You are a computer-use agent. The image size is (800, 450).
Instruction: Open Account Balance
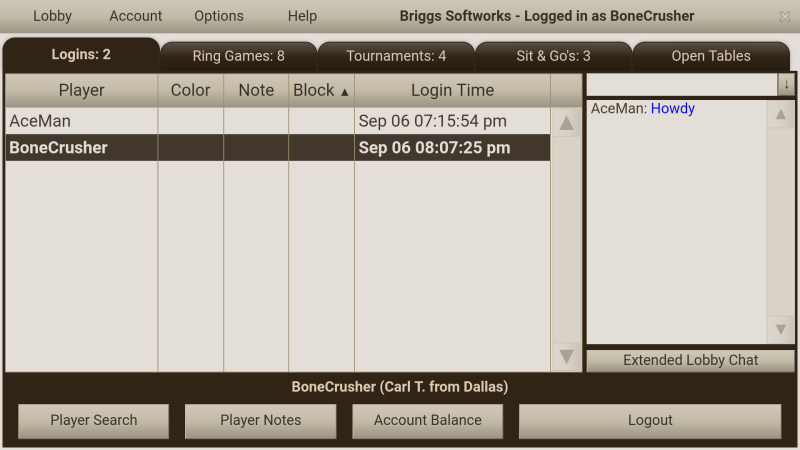428,420
